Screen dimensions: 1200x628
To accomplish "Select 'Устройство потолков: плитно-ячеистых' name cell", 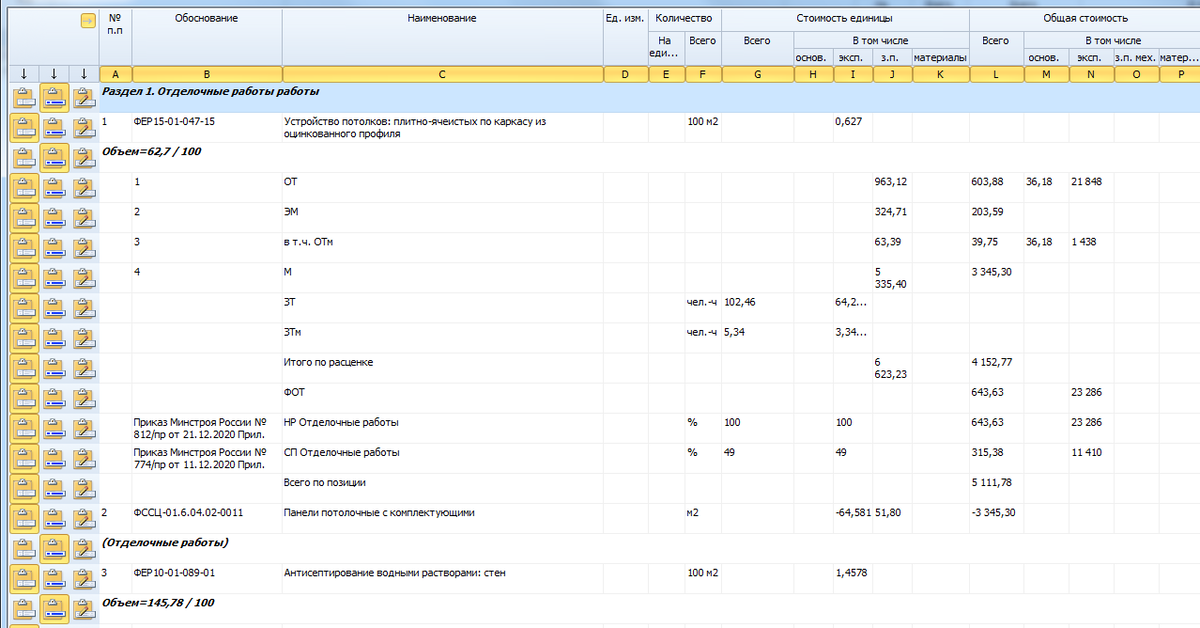I will pyautogui.click(x=443, y=128).
